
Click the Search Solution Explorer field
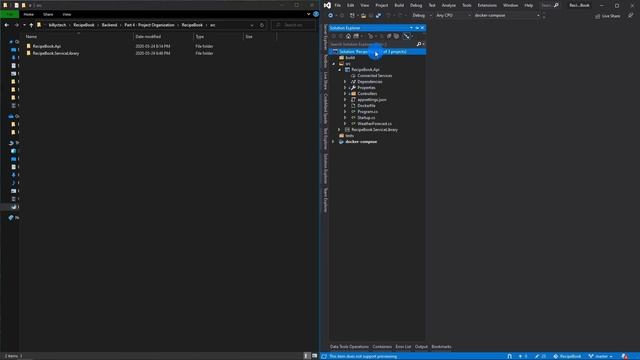tap(372, 44)
